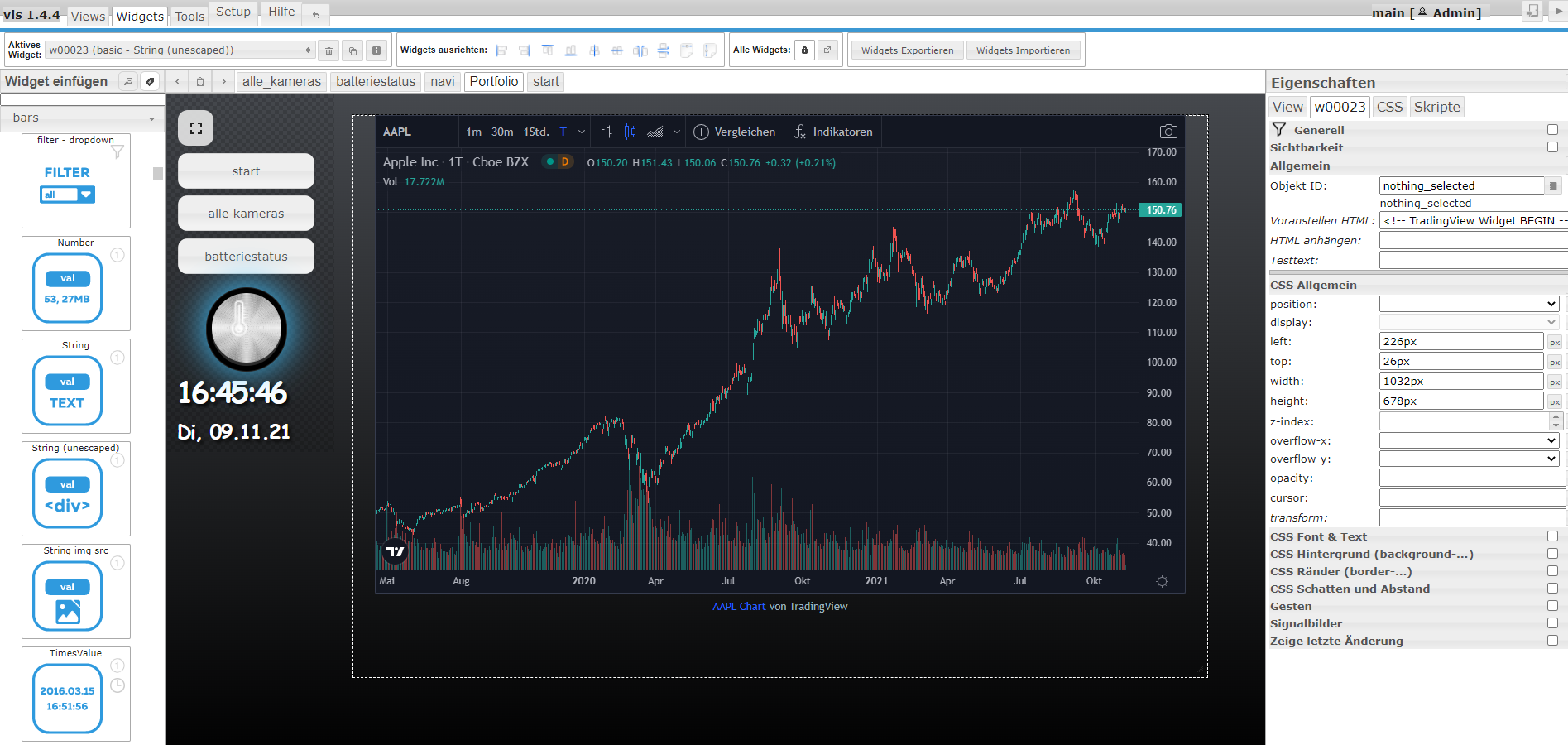Screen dimensions: 1568x745
Task: Click the Widgets Exportieren button
Action: [907, 50]
